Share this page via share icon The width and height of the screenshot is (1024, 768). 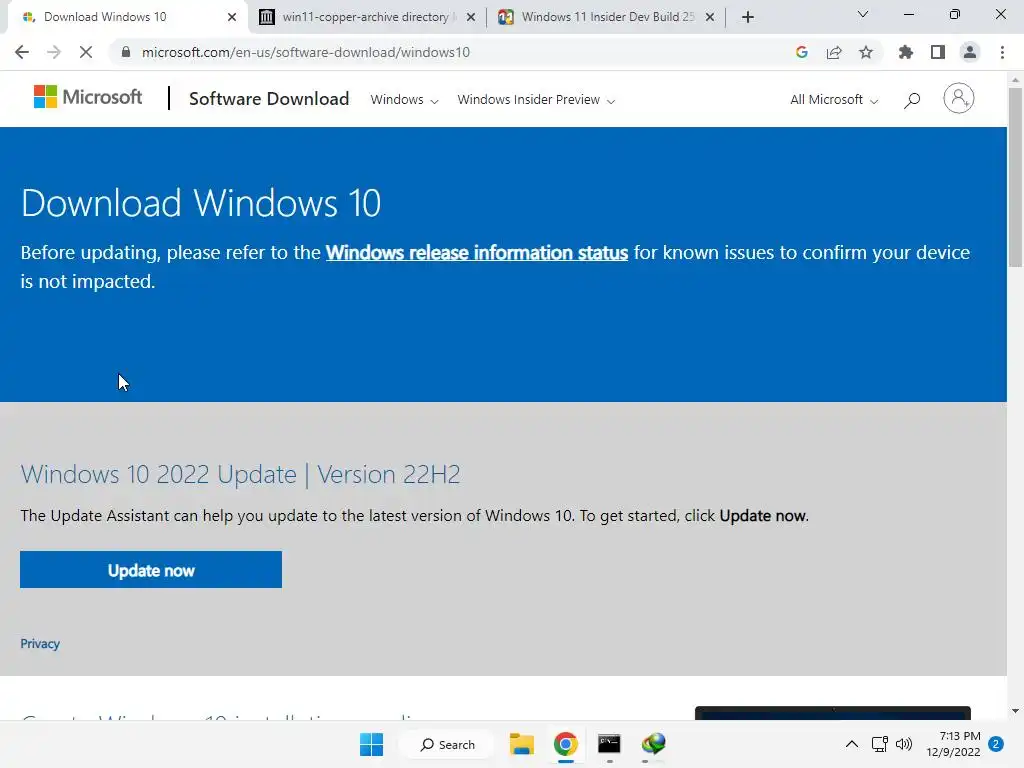pos(834,52)
